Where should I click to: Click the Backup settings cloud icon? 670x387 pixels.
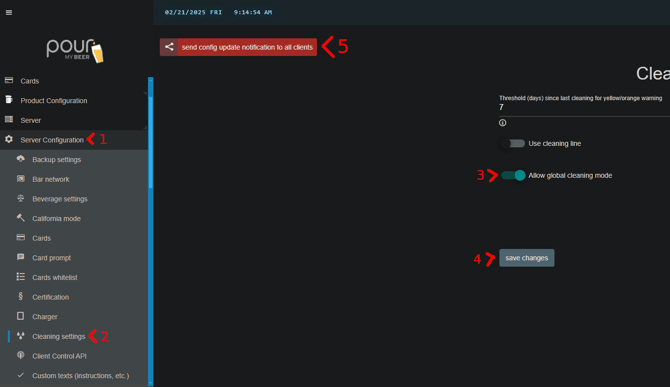pyautogui.click(x=21, y=159)
